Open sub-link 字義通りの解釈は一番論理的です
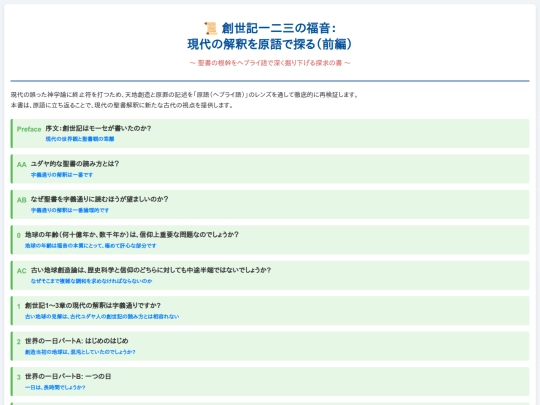This screenshot has width=540, height=405. 70,210
